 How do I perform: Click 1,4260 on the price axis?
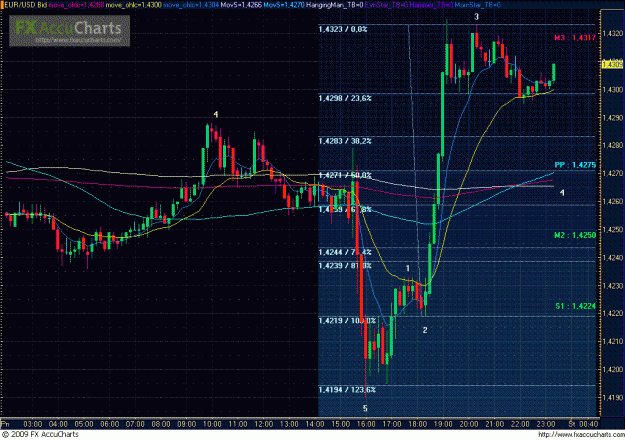(x=613, y=202)
